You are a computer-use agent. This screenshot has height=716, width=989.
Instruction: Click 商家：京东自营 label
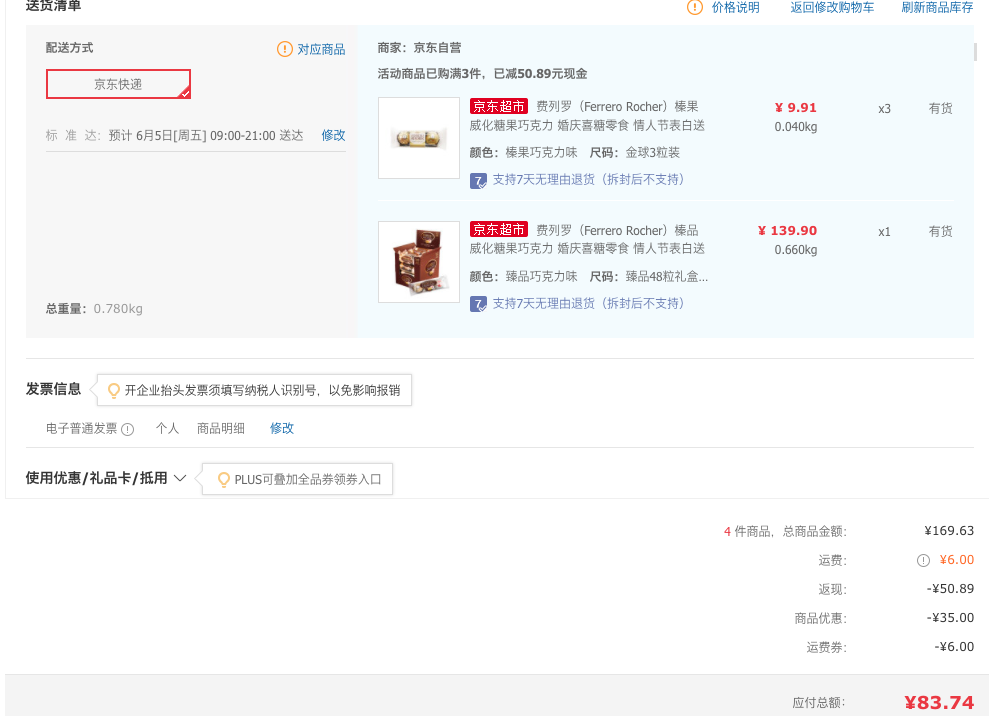419,48
